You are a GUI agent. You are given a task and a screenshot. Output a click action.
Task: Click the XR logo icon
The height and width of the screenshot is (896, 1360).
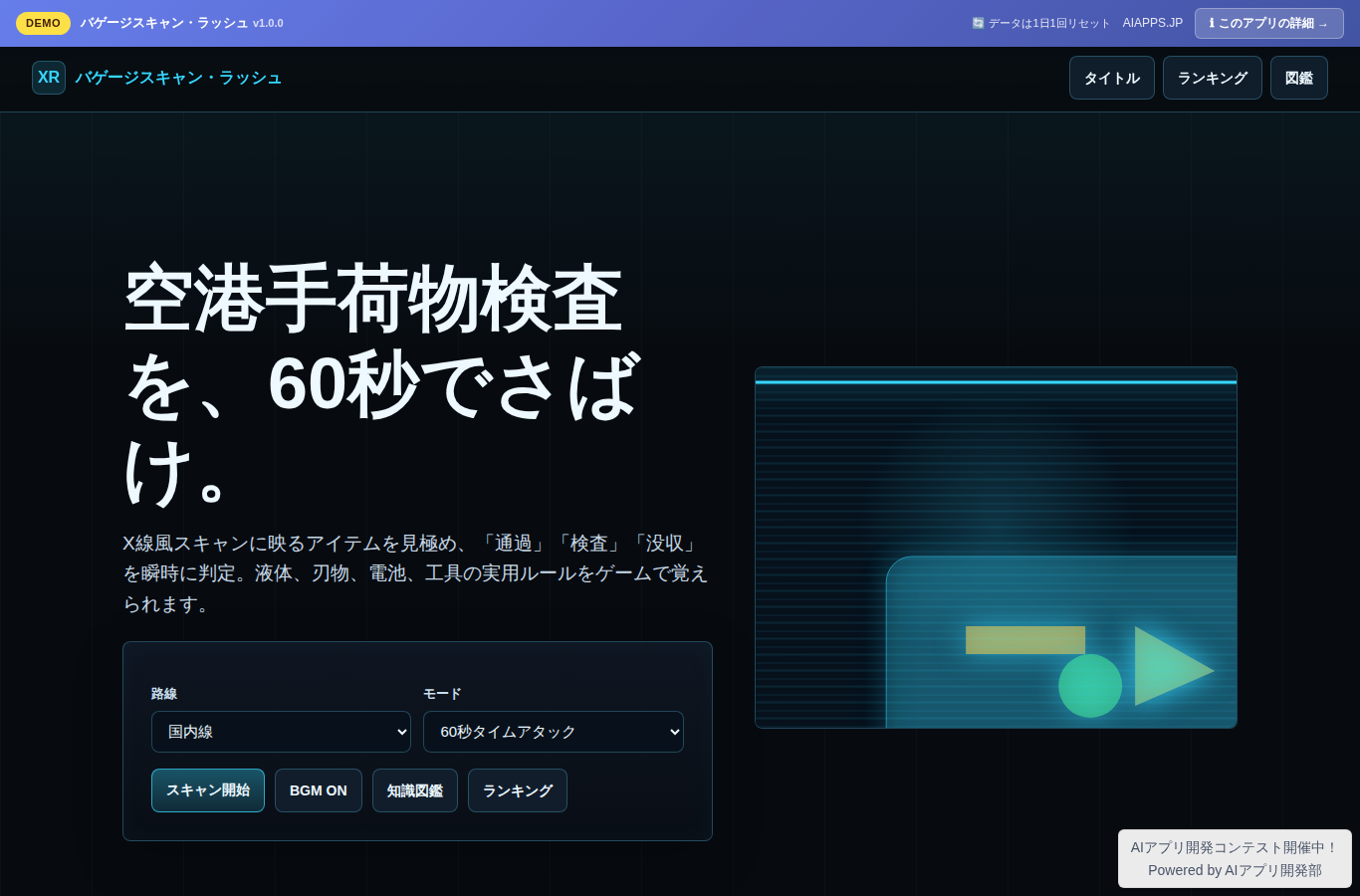coord(49,78)
